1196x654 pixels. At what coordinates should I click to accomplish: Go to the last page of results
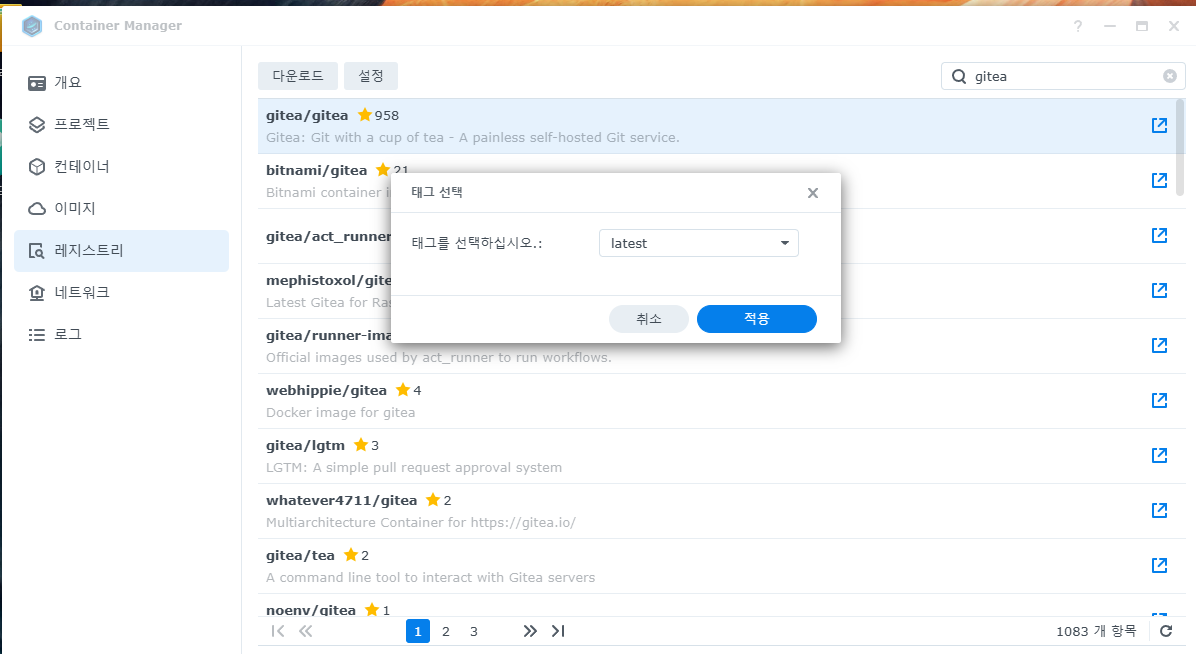click(558, 631)
